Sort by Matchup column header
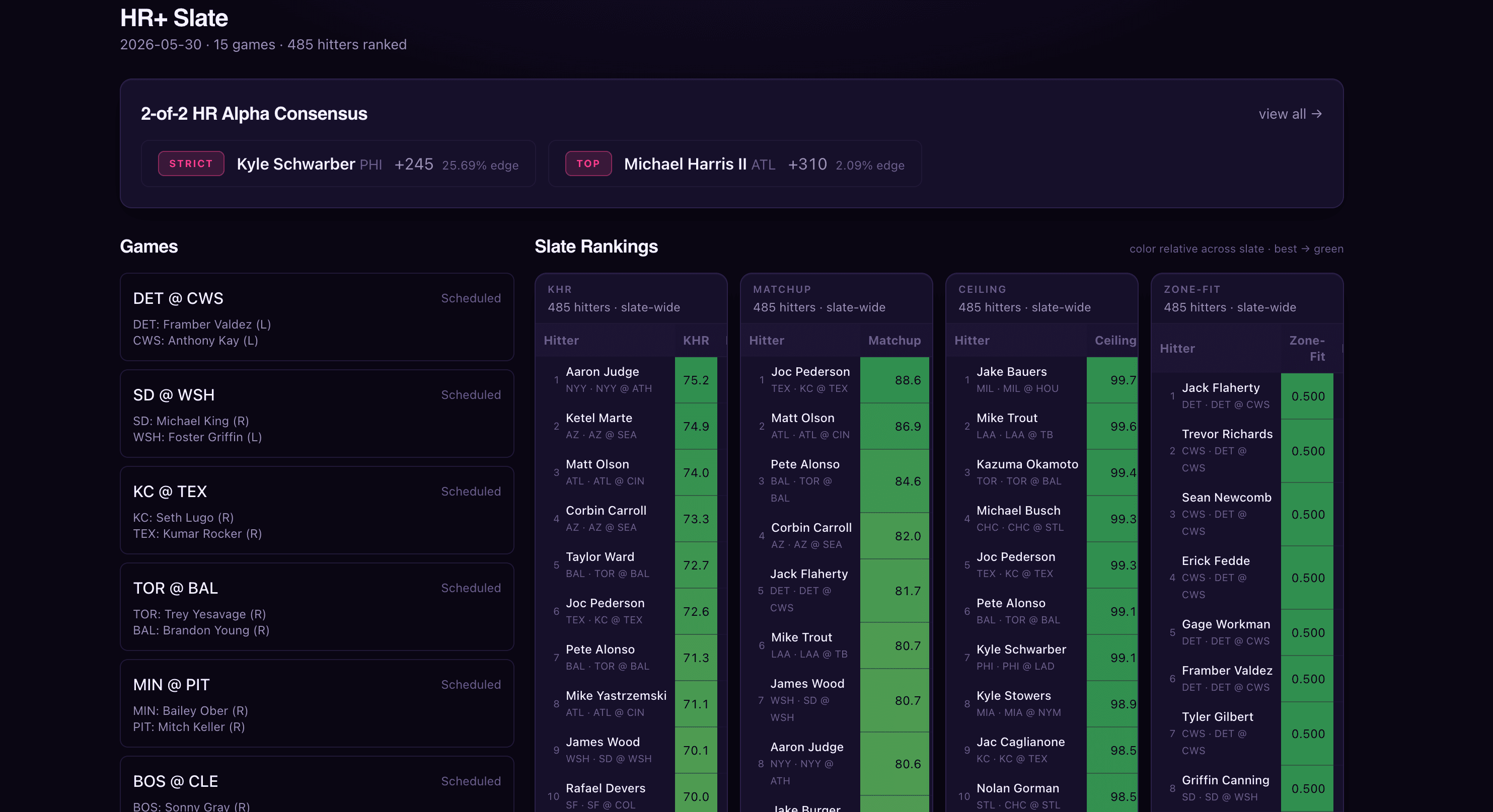 (894, 341)
